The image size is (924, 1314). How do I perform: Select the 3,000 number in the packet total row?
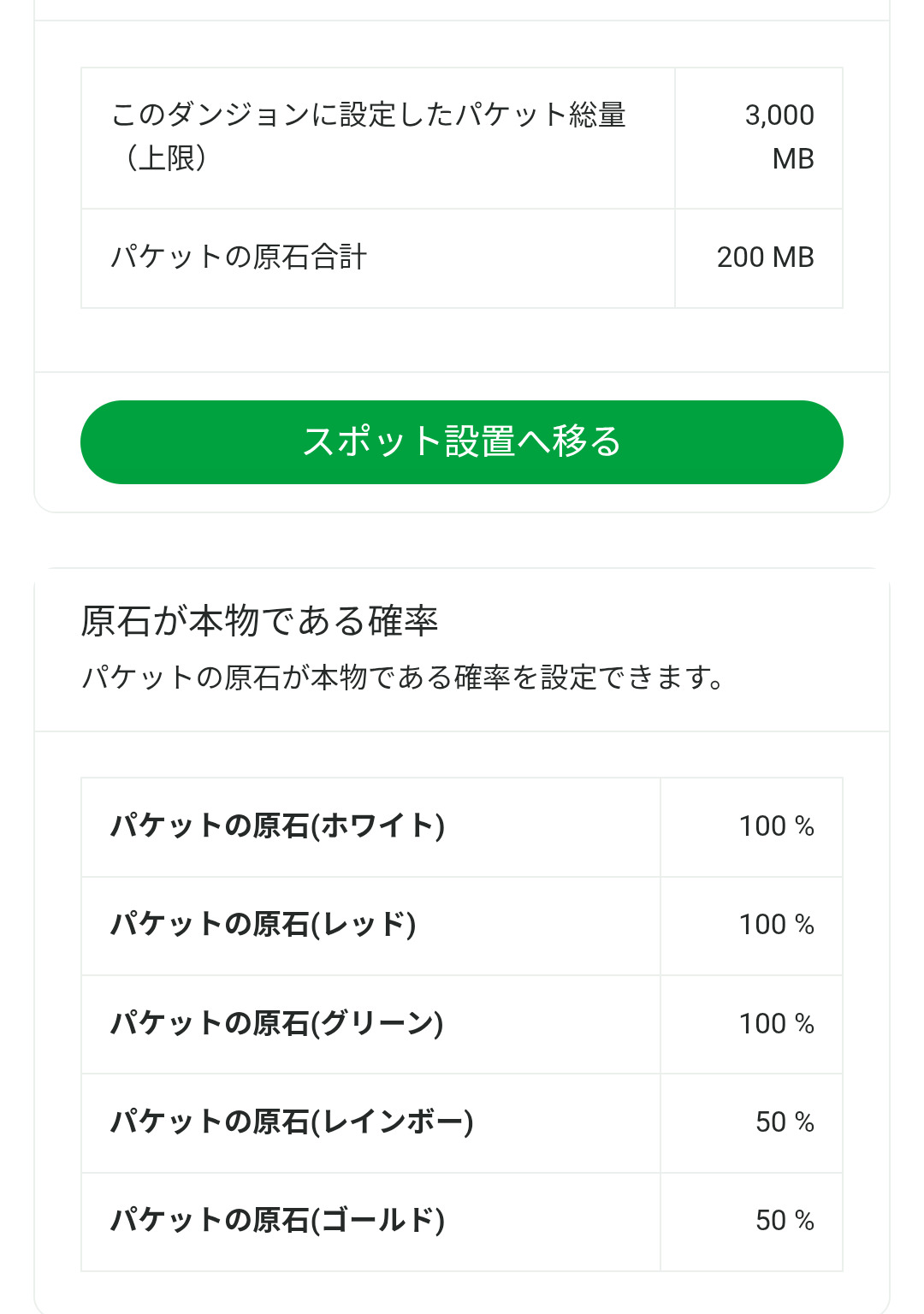779,115
